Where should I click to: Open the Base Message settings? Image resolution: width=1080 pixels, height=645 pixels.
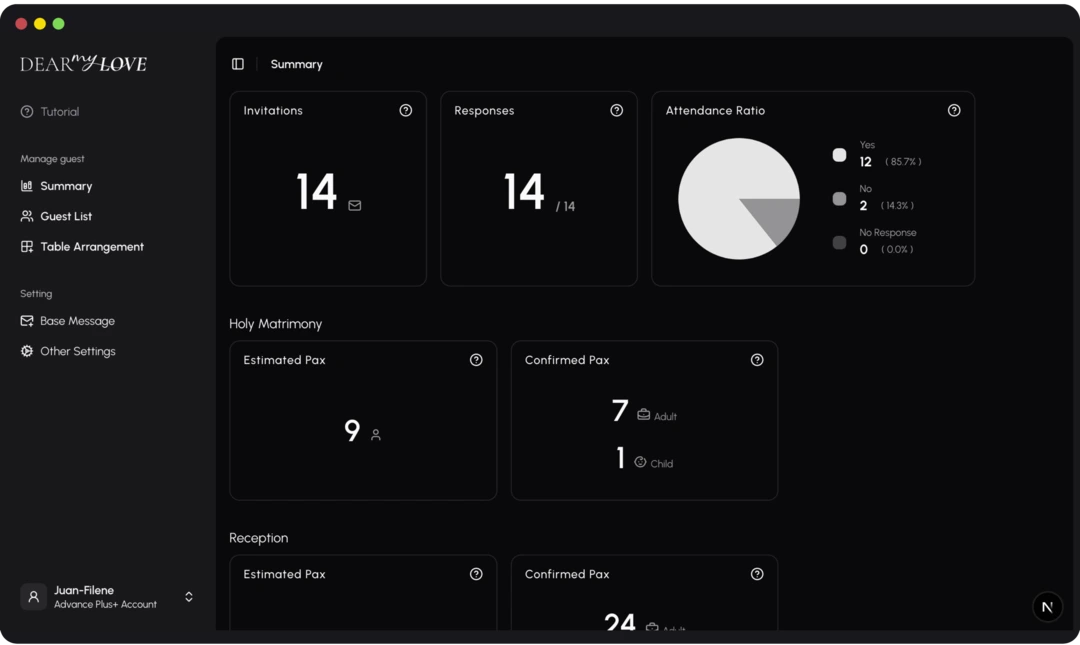point(78,321)
